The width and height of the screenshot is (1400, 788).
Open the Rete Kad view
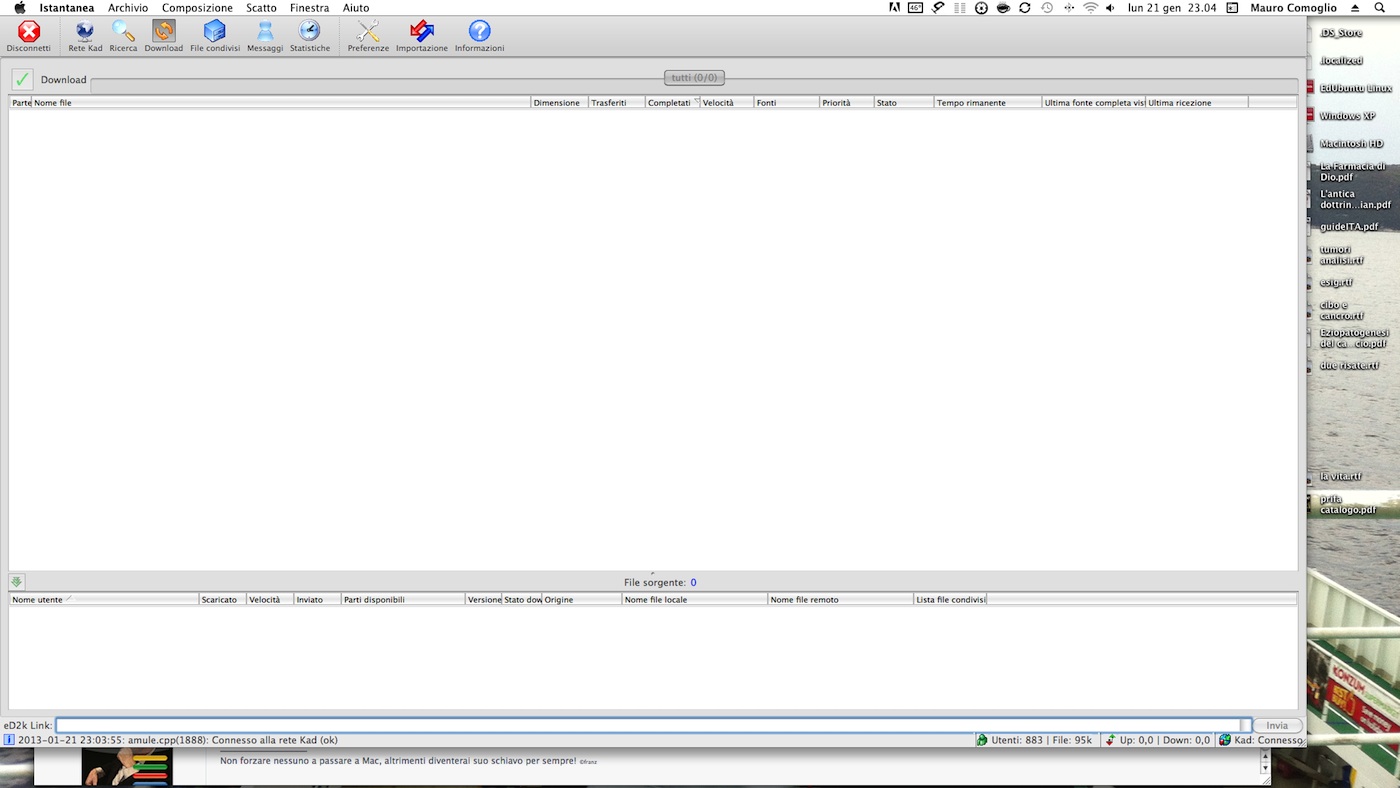(x=85, y=36)
